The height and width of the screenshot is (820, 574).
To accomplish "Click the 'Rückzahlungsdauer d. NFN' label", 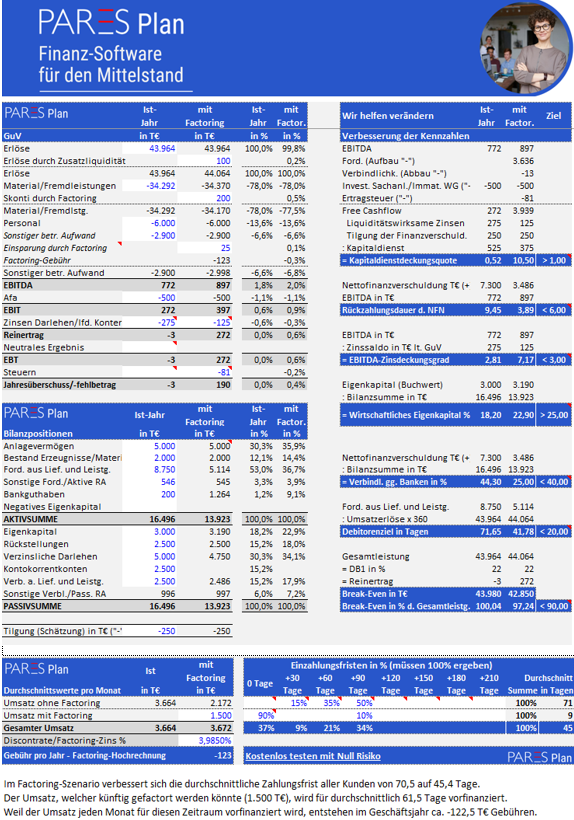I will coord(393,310).
